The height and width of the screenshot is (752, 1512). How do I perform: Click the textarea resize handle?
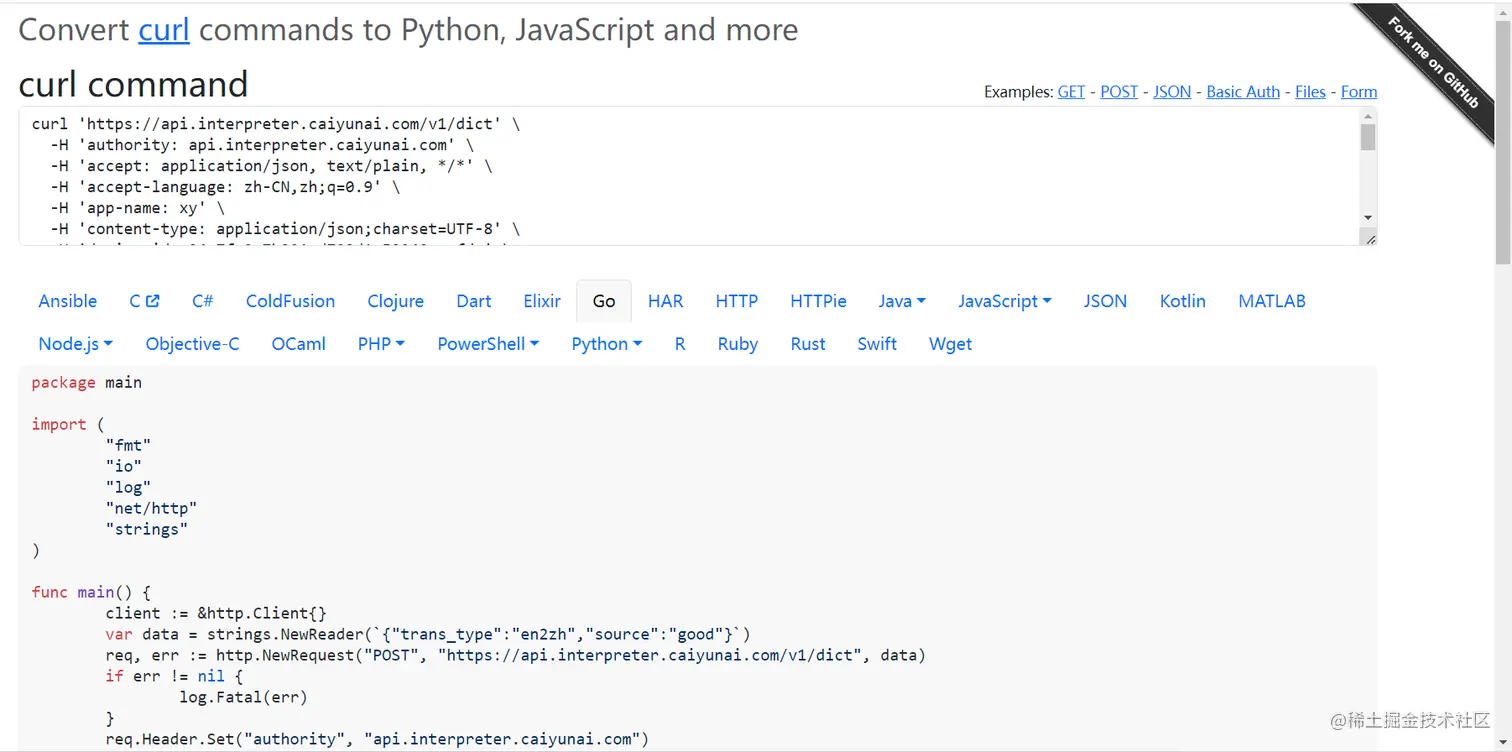coord(1370,238)
